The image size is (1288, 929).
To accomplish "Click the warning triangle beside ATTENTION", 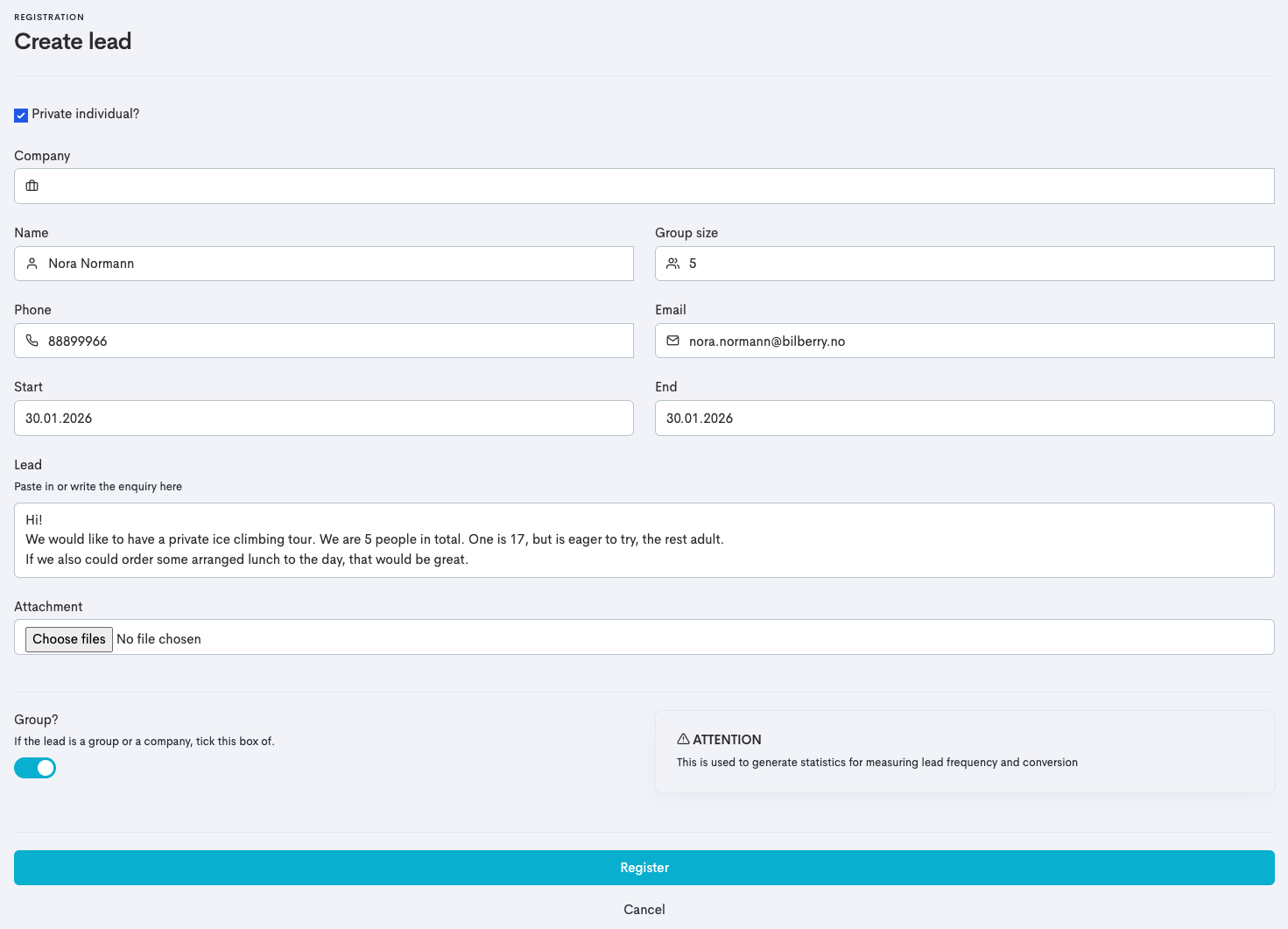I will pos(683,739).
